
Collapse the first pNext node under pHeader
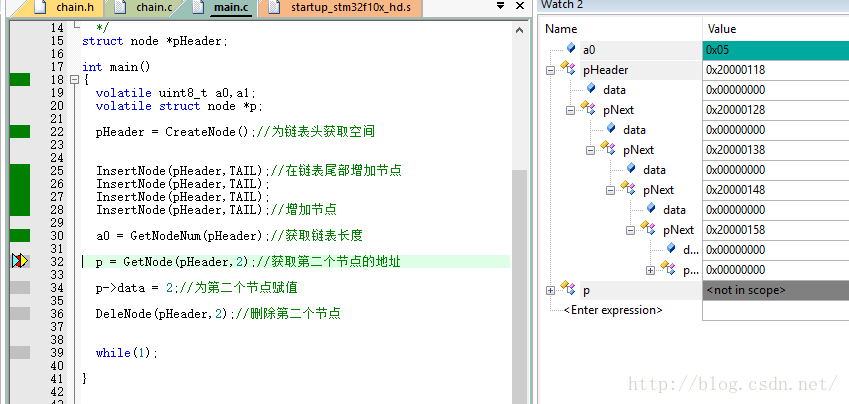pos(571,110)
